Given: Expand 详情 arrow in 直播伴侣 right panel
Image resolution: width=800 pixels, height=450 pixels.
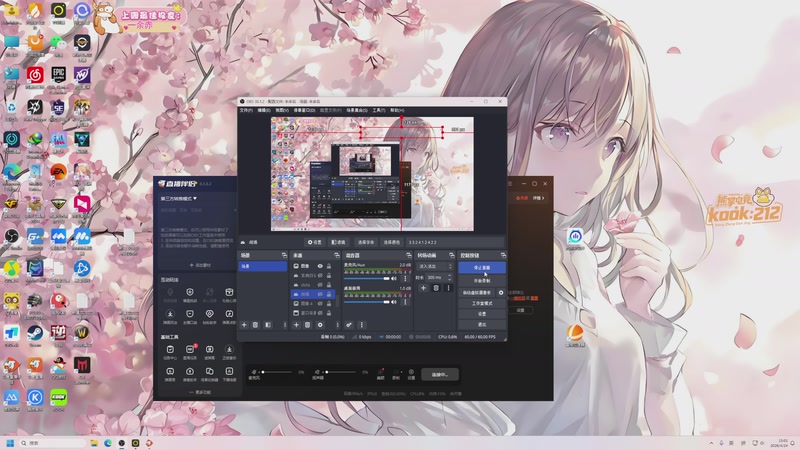Looking at the screenshot, I should (x=539, y=198).
